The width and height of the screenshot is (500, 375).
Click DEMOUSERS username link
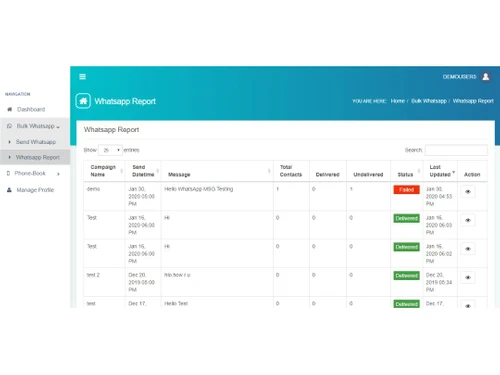click(x=459, y=77)
